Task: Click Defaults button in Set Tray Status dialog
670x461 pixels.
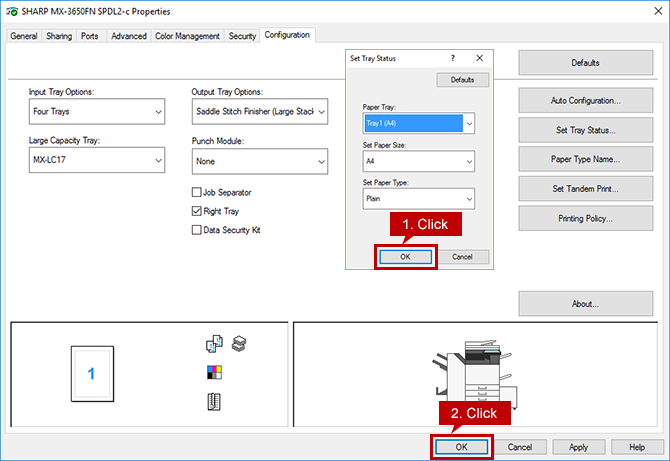Action: click(463, 80)
